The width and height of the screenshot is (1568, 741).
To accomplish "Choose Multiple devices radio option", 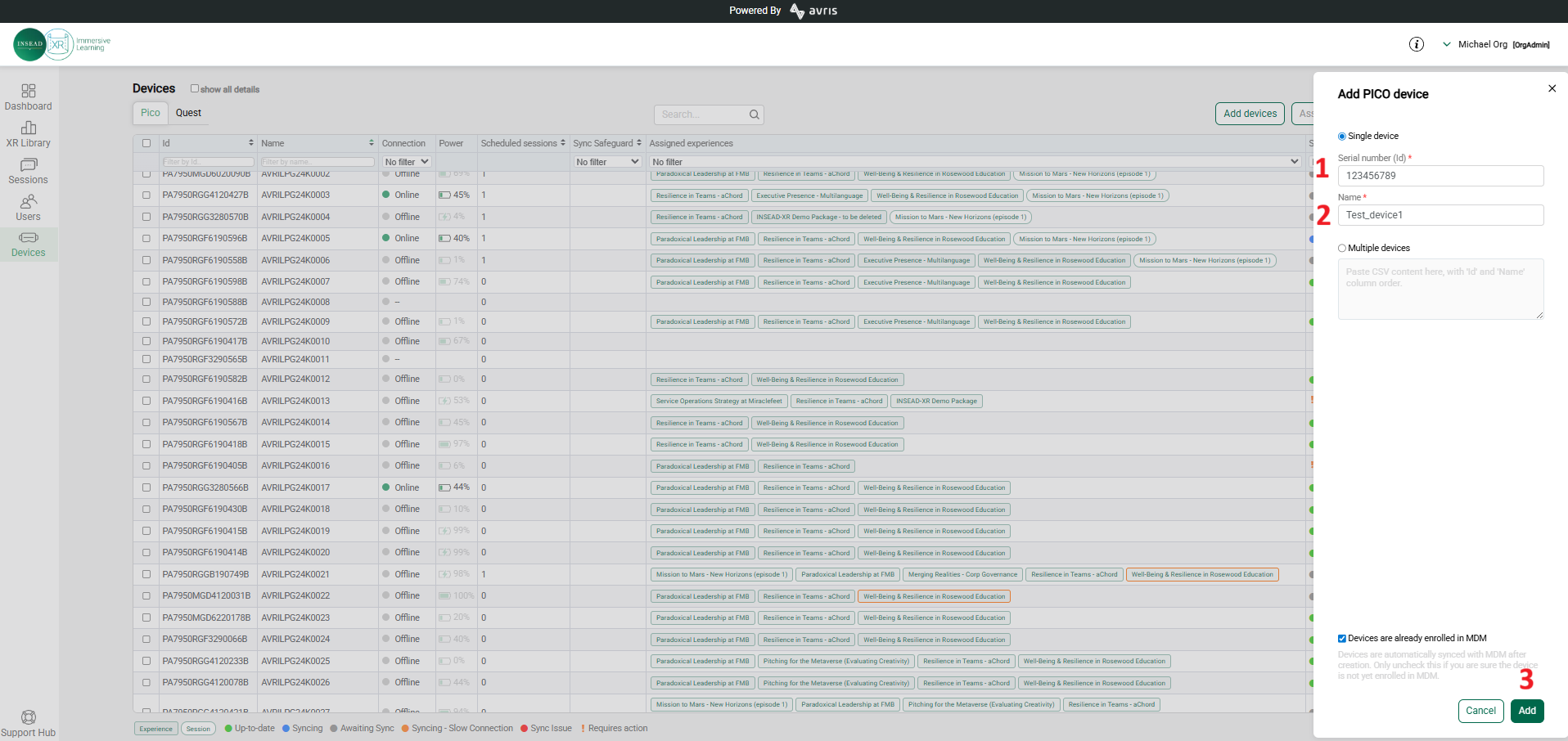I will click(1342, 248).
